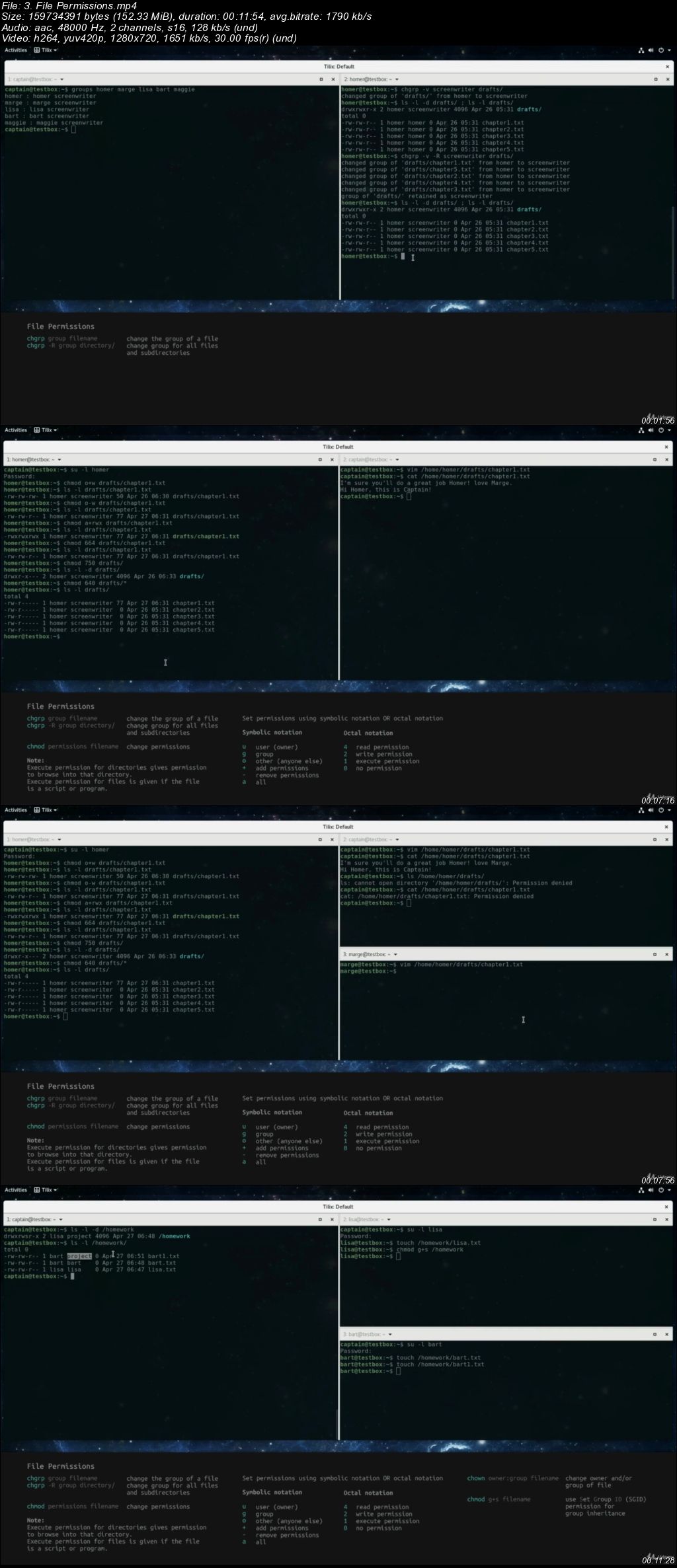
Task: Click the 'chmod g+s /homework' command in lisa pane
Action: pos(430,1250)
